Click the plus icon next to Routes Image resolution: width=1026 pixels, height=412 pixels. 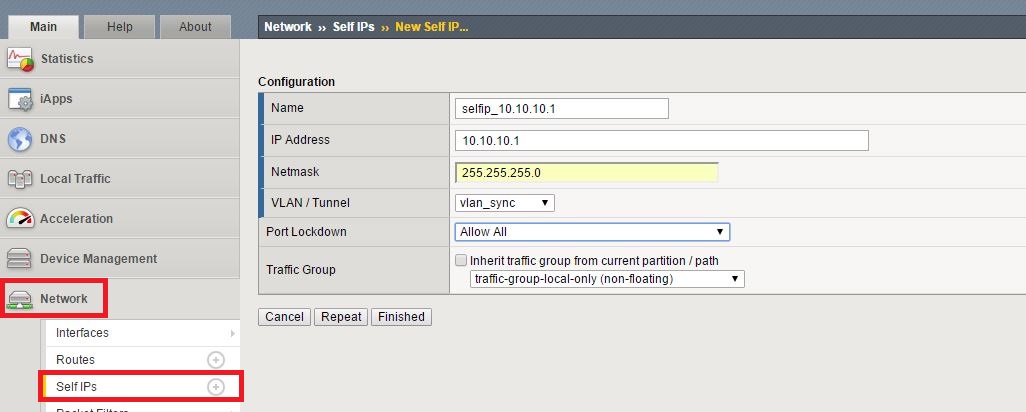click(x=215, y=359)
